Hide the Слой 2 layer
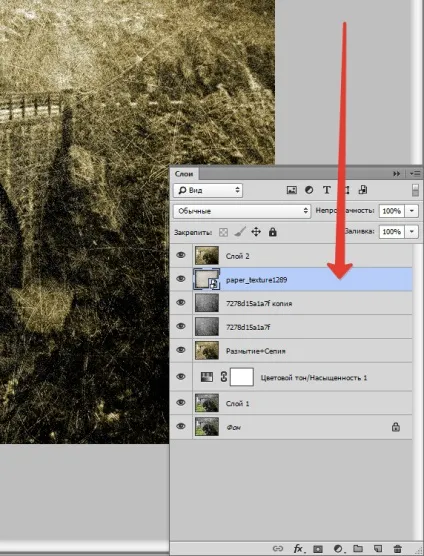This screenshot has width=424, height=556. tap(181, 255)
